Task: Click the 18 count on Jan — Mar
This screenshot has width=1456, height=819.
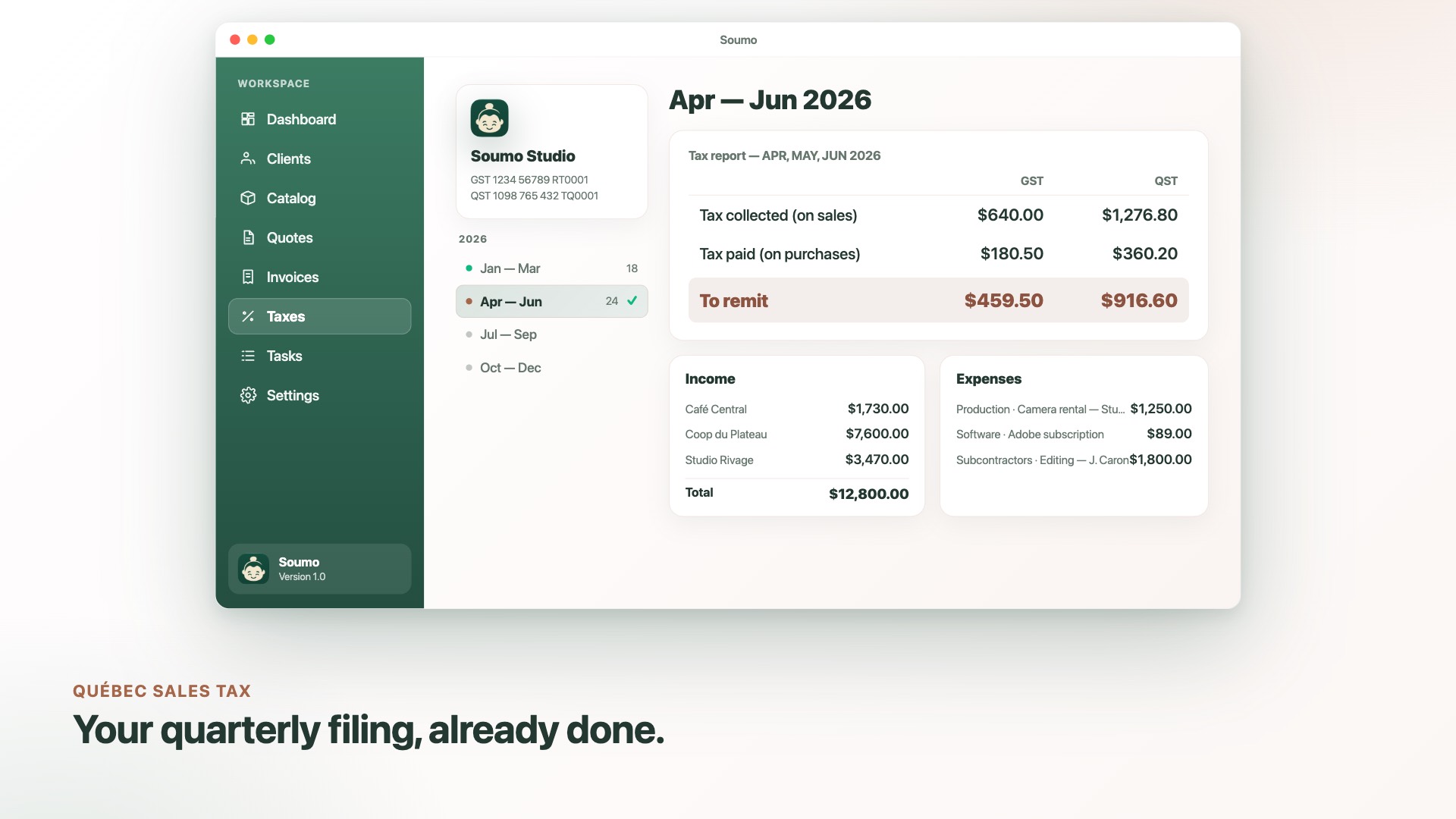Action: [x=632, y=268]
